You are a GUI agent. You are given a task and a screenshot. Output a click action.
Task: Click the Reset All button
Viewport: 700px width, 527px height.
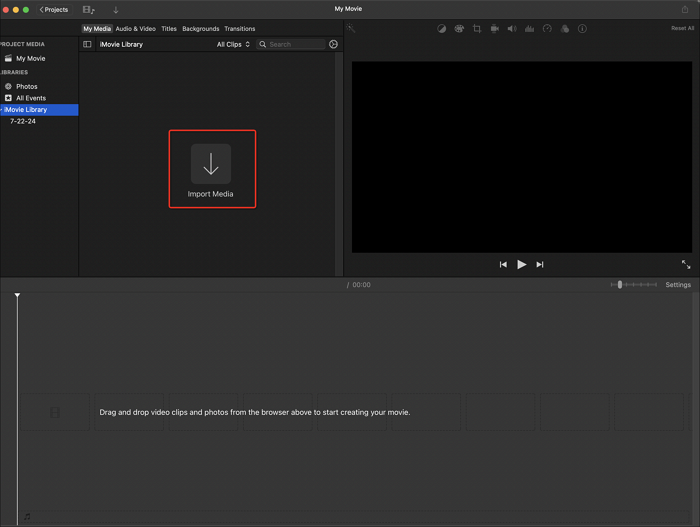(x=682, y=28)
